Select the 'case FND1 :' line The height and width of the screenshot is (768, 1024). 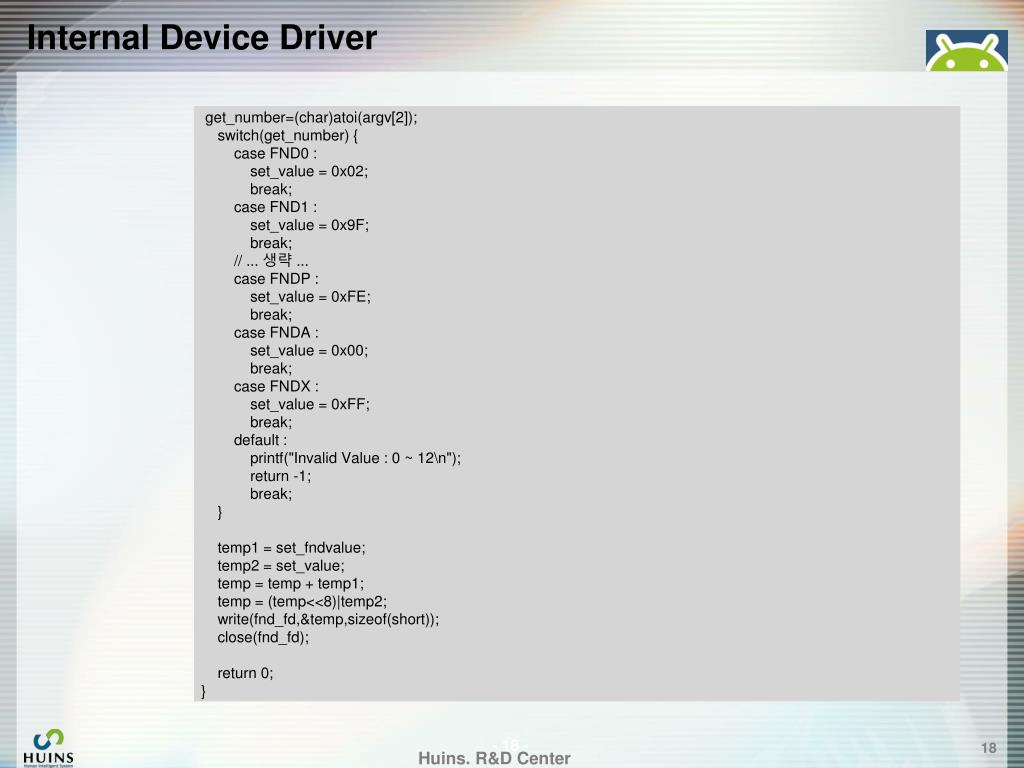click(275, 207)
